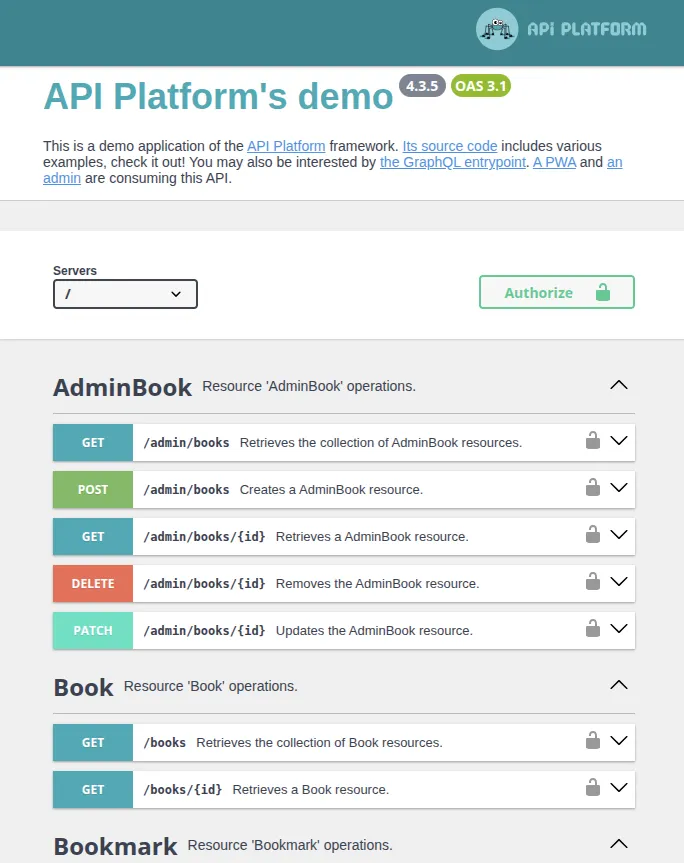Click the POST method badge
Viewport: 684px width, 863px height.
point(93,489)
